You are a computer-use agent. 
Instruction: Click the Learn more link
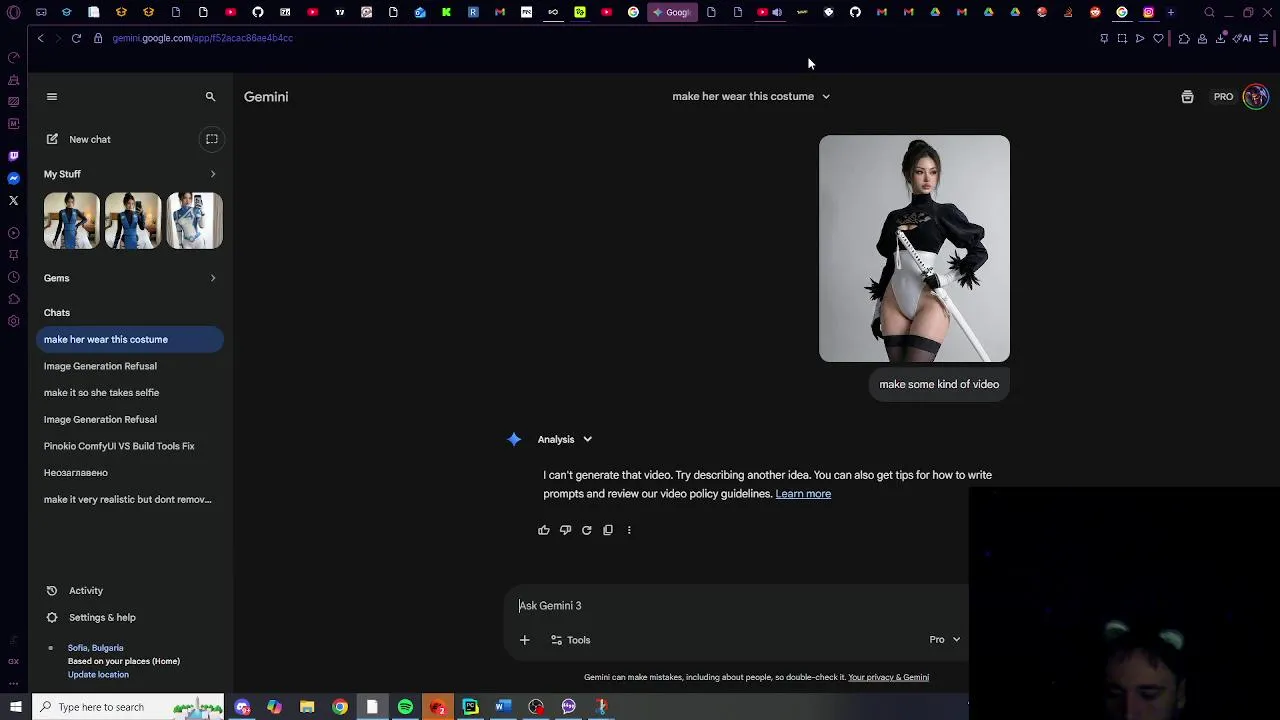[x=803, y=494]
